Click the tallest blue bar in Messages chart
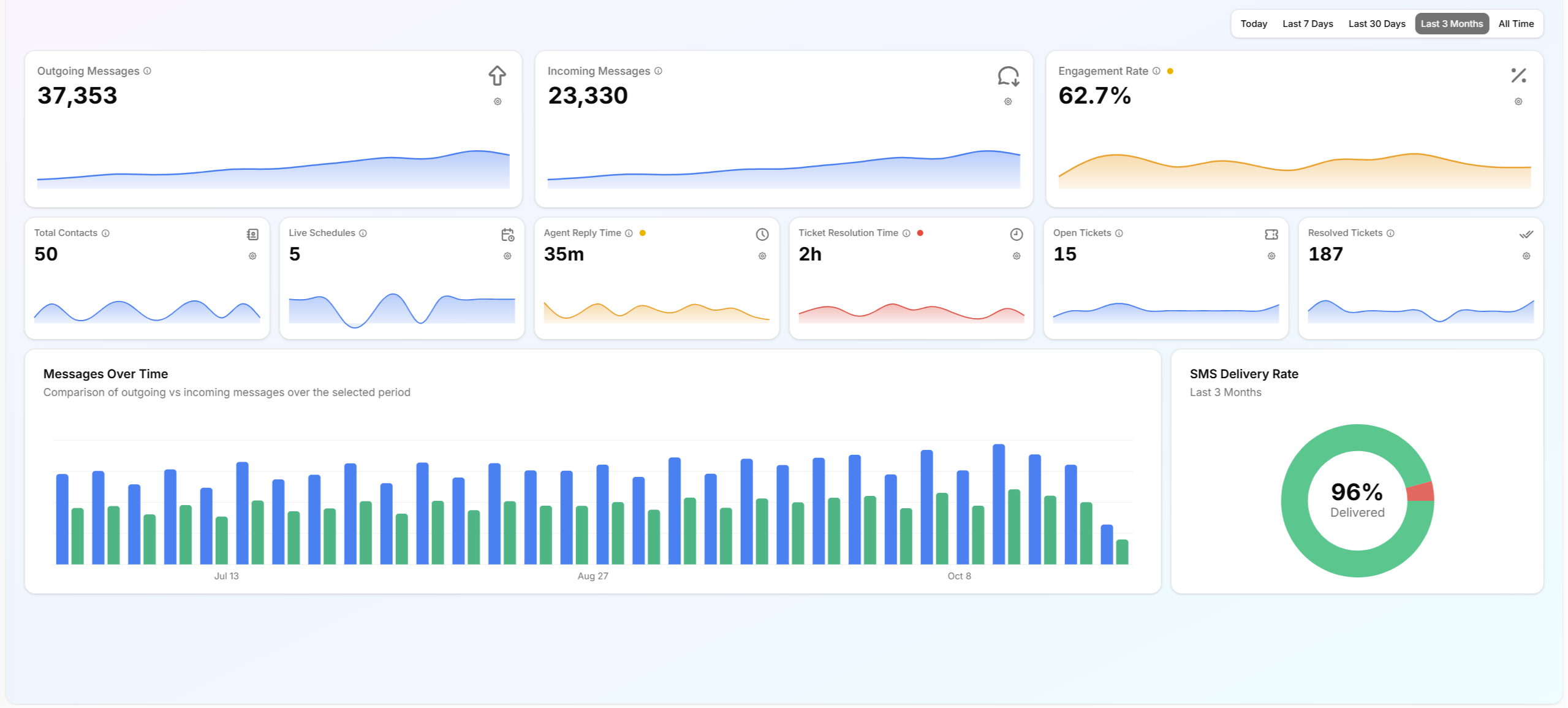The image size is (1568, 708). (x=998, y=503)
